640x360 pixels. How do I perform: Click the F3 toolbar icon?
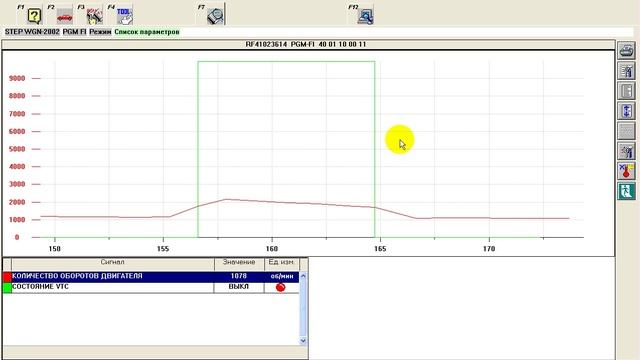pos(95,16)
